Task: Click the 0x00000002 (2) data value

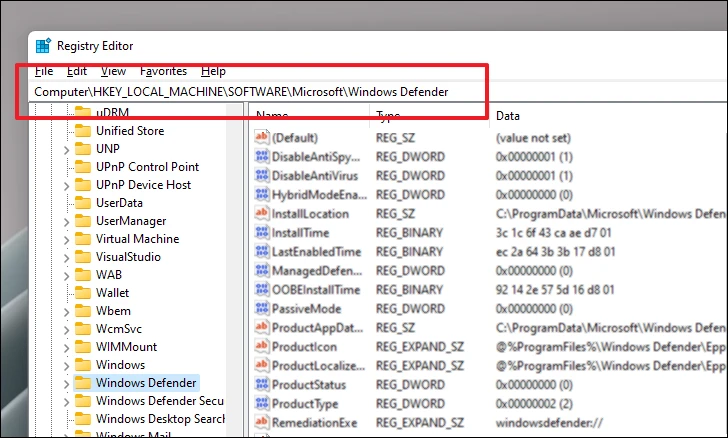Action: [x=534, y=404]
